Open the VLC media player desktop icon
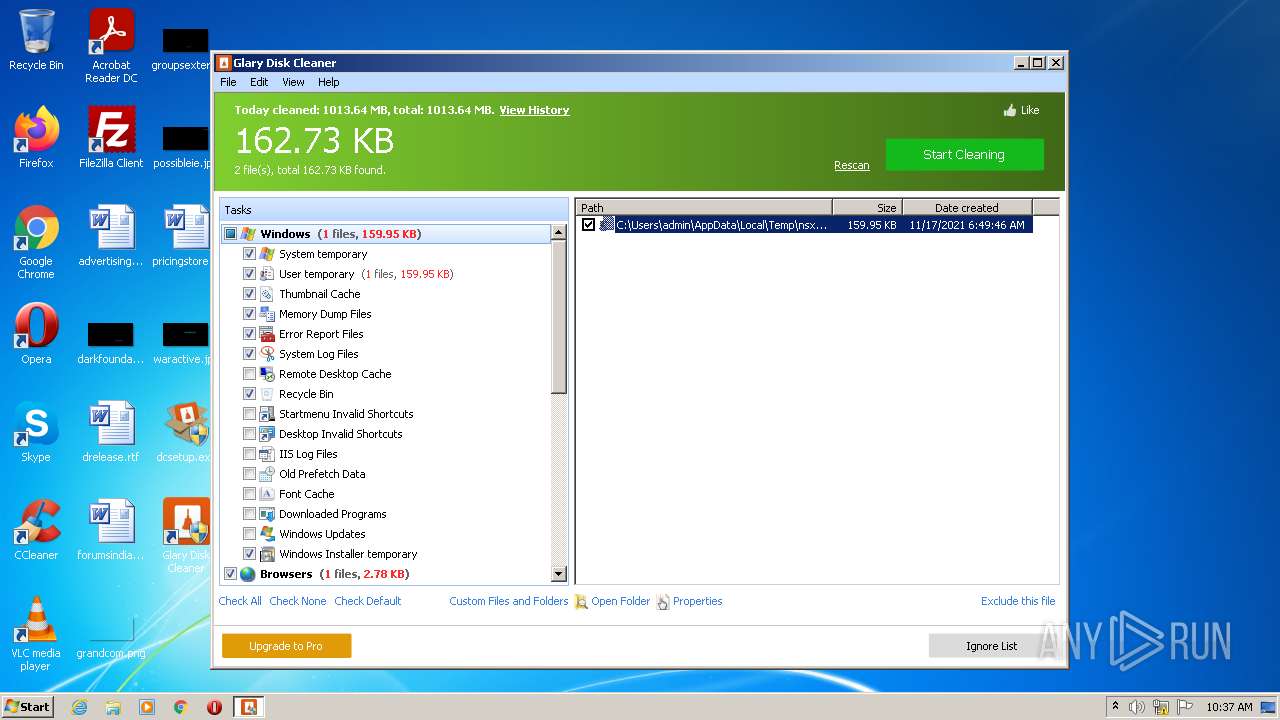1280x720 pixels. pos(36,633)
